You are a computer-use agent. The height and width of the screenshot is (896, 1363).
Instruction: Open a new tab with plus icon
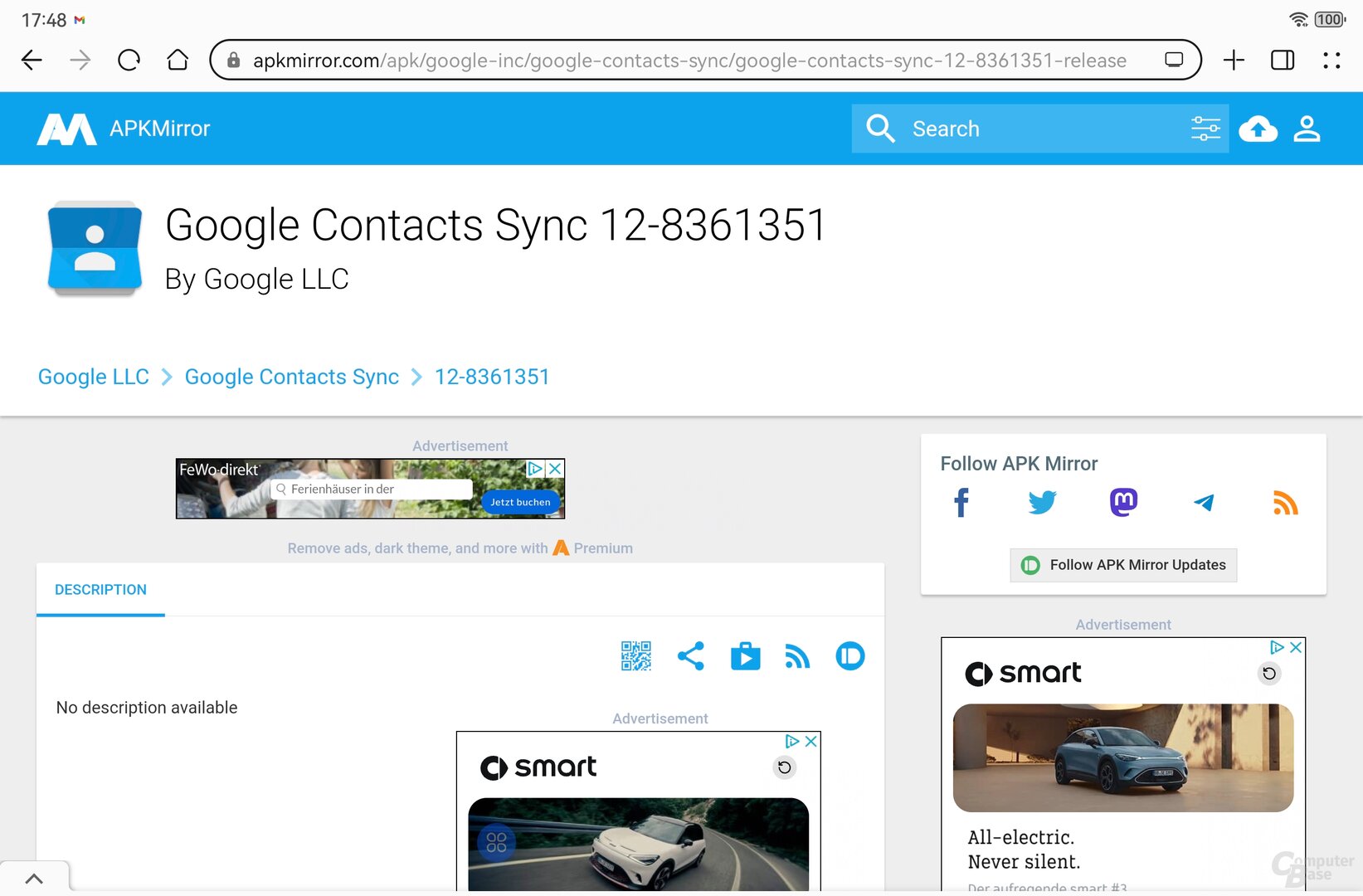click(1234, 60)
